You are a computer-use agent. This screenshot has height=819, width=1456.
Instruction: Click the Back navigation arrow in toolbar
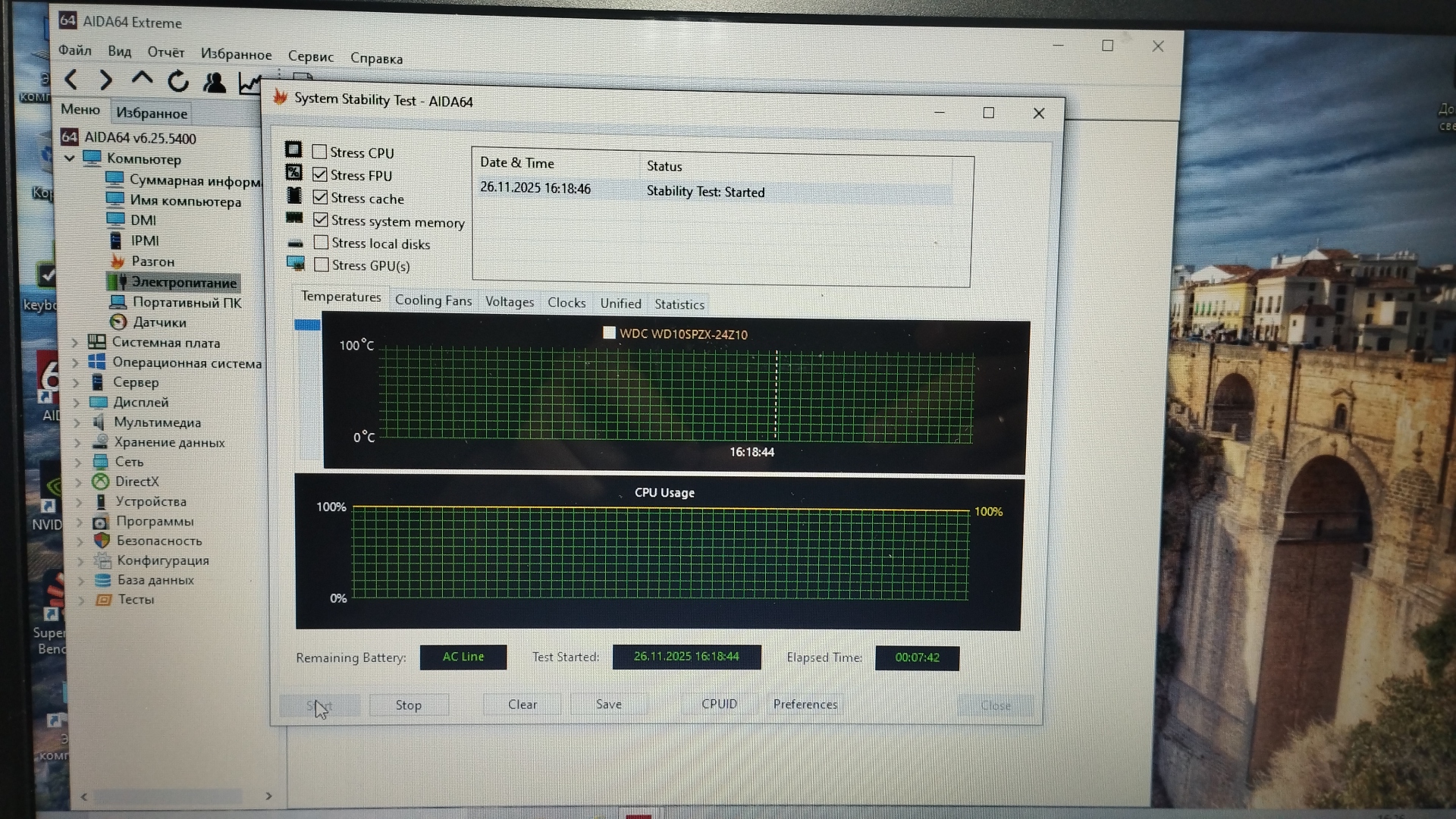(71, 80)
